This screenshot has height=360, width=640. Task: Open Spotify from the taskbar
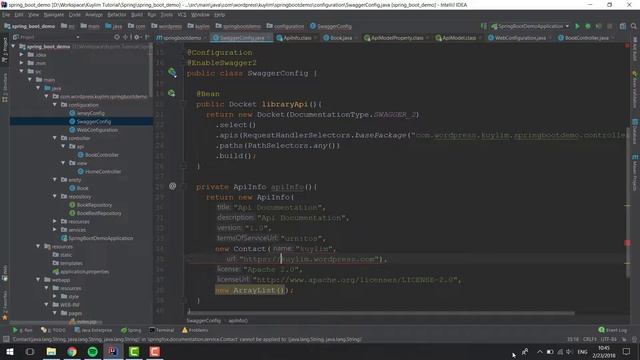click(93, 351)
